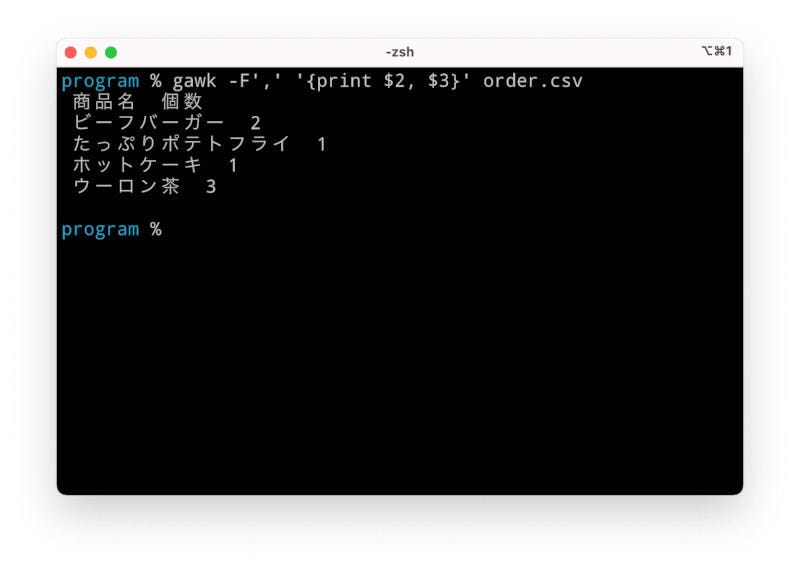Click the blue program prompt on first line

click(100, 82)
